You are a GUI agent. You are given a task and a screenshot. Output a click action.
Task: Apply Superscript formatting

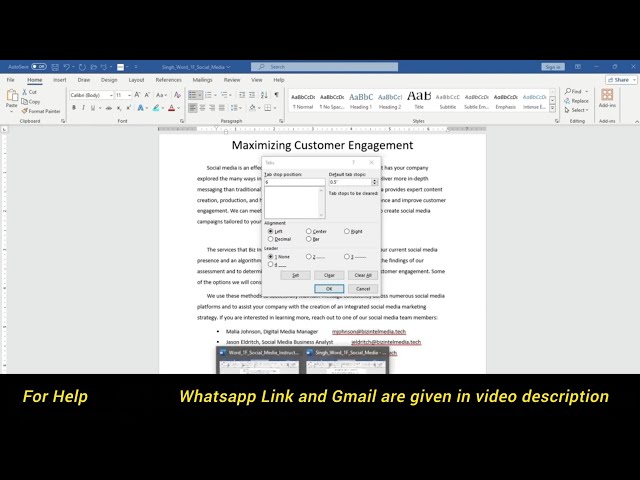[129, 108]
